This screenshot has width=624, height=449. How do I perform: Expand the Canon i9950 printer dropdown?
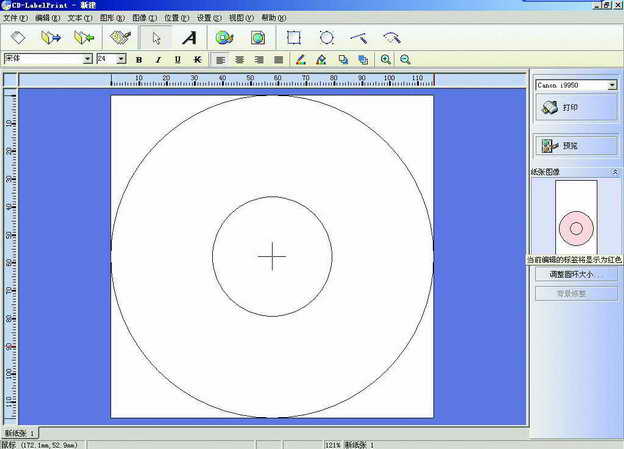point(612,85)
